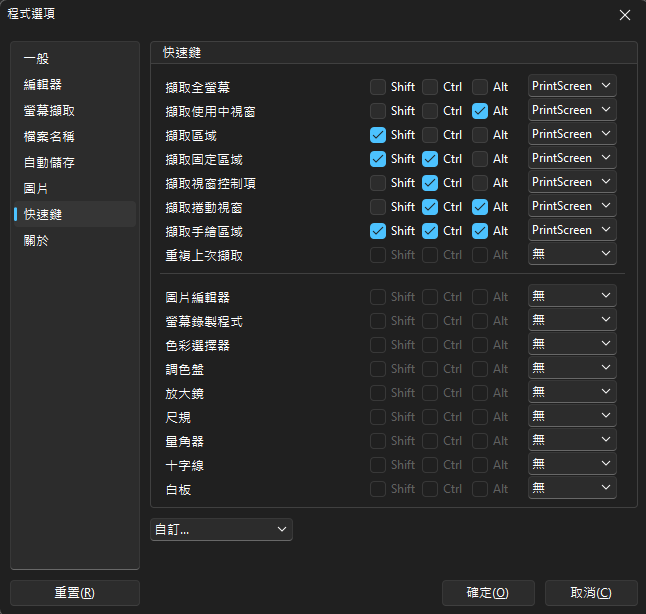This screenshot has width=646, height=614.
Task: Click the 擷取捲動視窗 label
Action: pos(204,207)
